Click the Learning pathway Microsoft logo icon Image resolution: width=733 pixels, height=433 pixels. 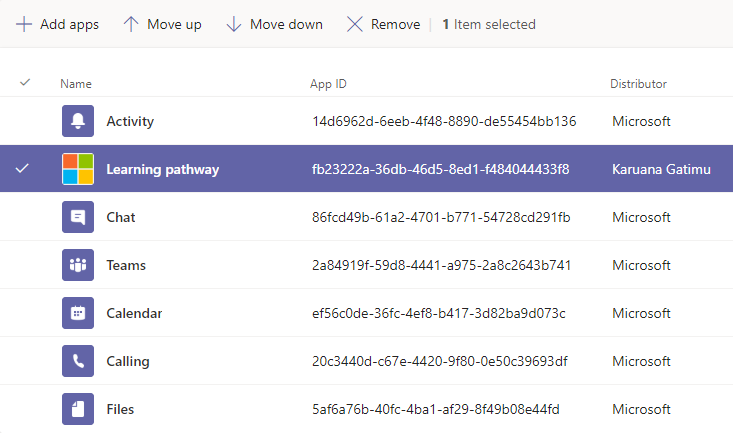coord(78,169)
